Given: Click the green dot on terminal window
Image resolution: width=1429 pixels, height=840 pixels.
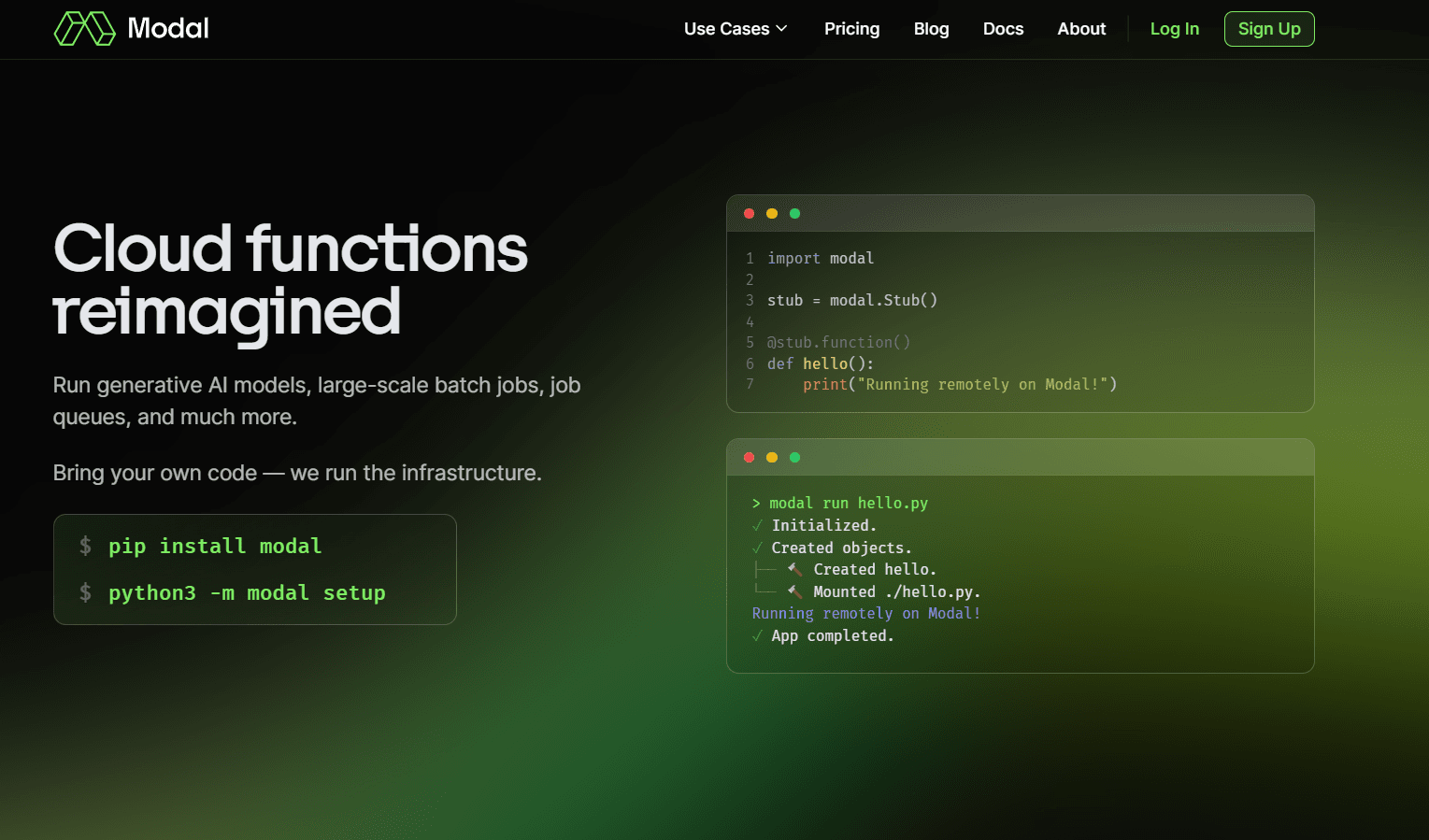Looking at the screenshot, I should click(794, 457).
